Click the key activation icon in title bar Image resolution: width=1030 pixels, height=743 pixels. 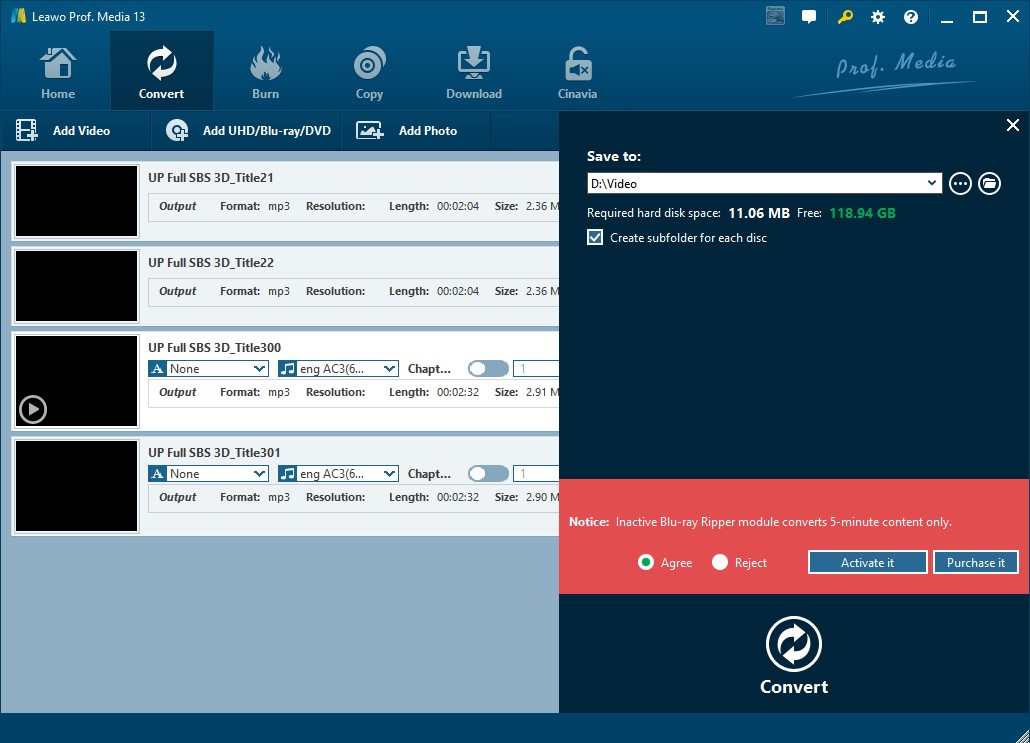coord(845,17)
